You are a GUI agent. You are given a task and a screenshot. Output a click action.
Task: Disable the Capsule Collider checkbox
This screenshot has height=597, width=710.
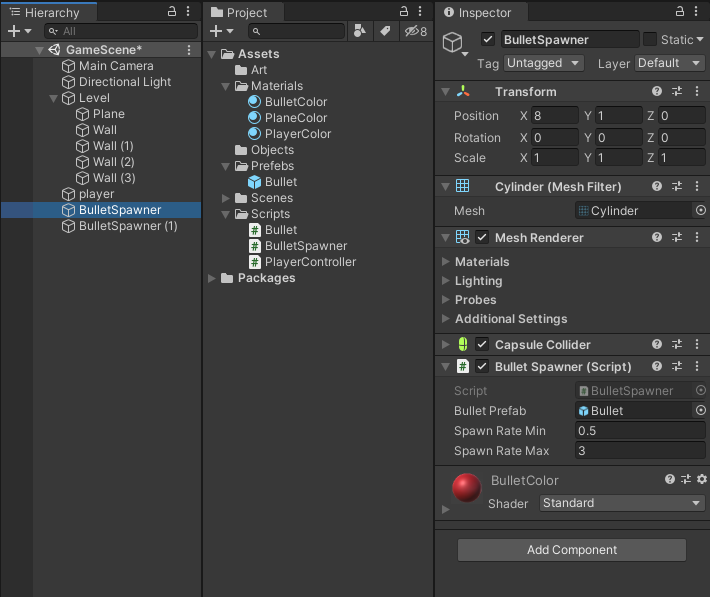(482, 344)
